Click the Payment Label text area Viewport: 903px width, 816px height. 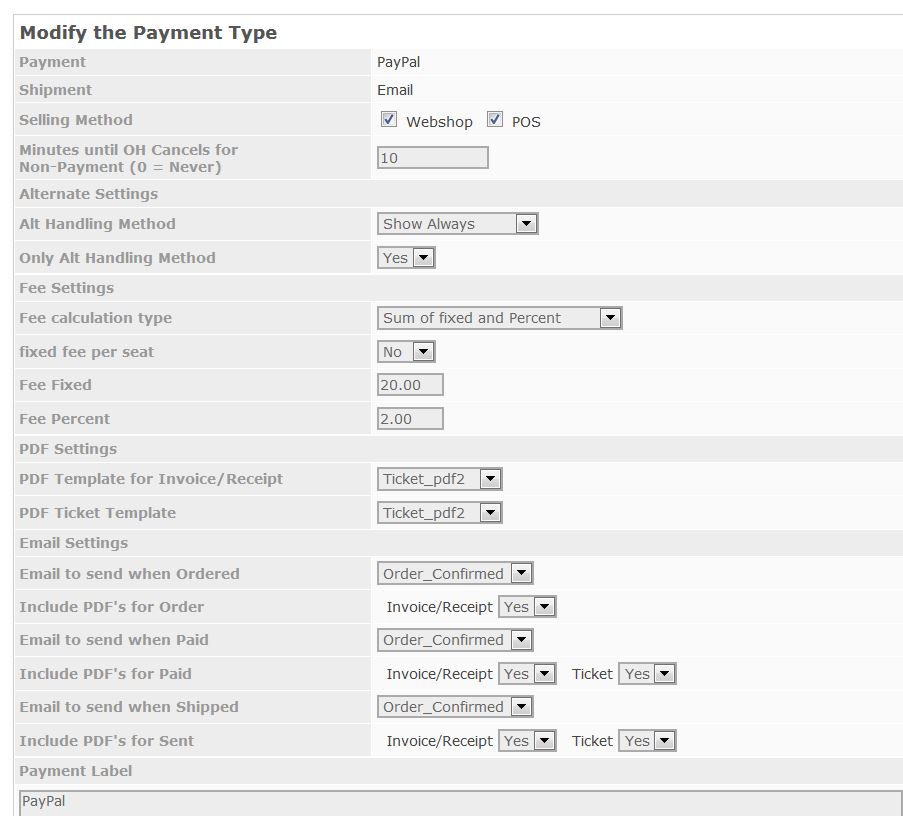click(460, 802)
